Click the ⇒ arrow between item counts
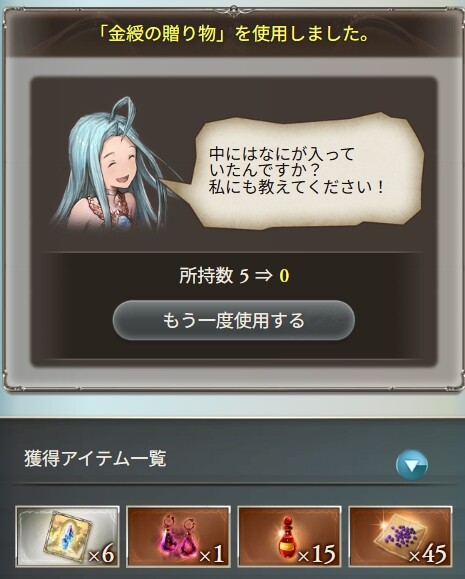465x579 pixels. (x=264, y=276)
